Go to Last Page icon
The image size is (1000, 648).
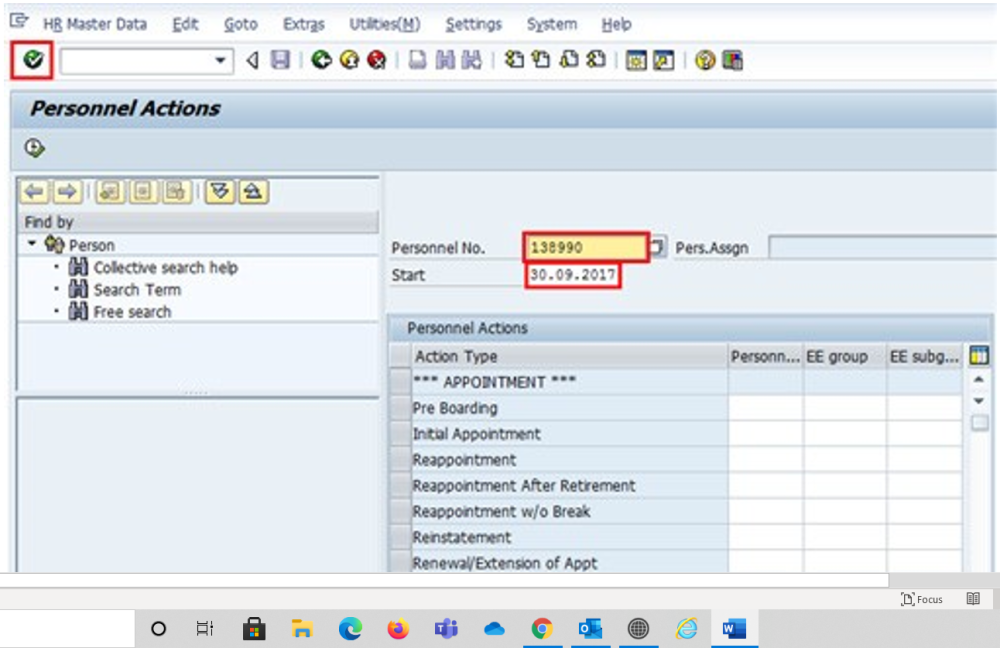596,60
